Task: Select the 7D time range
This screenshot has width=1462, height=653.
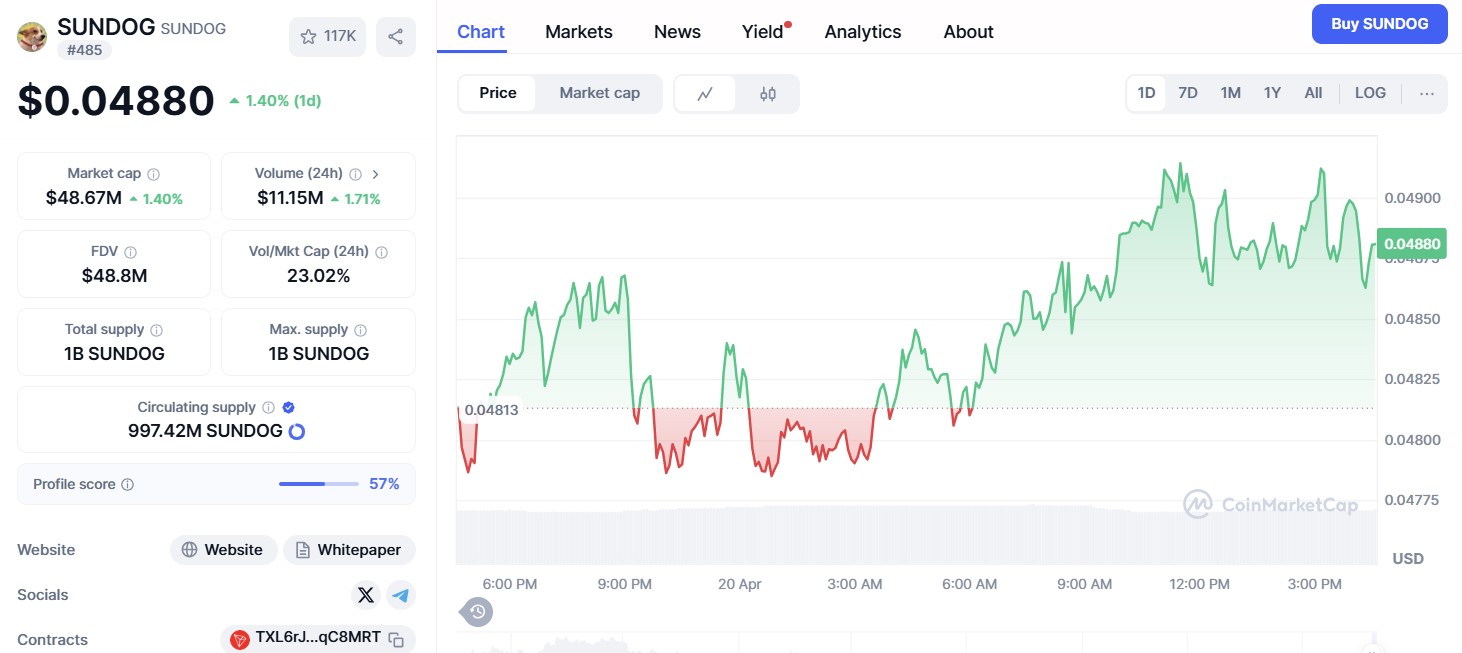Action: [1187, 93]
